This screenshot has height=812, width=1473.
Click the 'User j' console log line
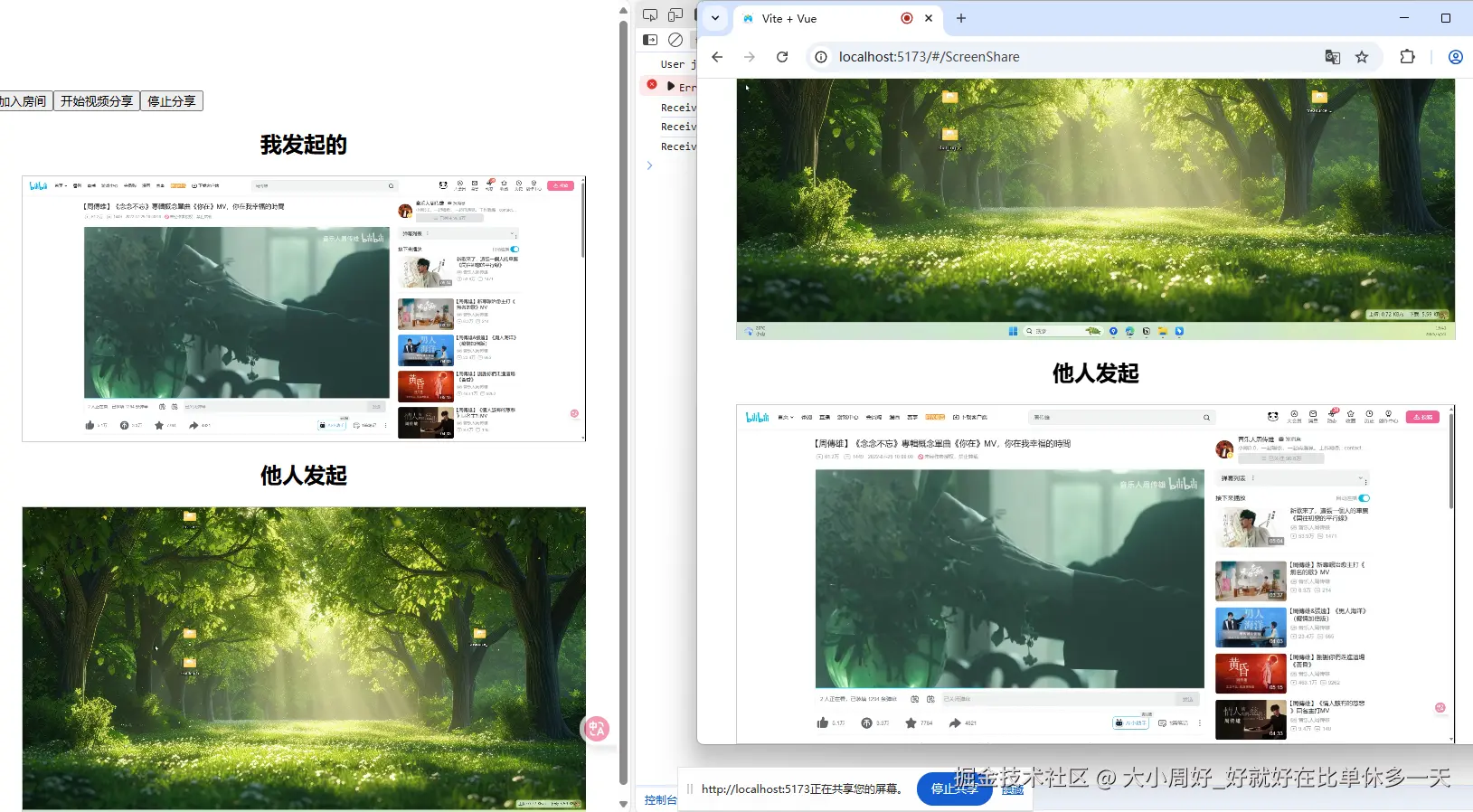click(x=678, y=64)
